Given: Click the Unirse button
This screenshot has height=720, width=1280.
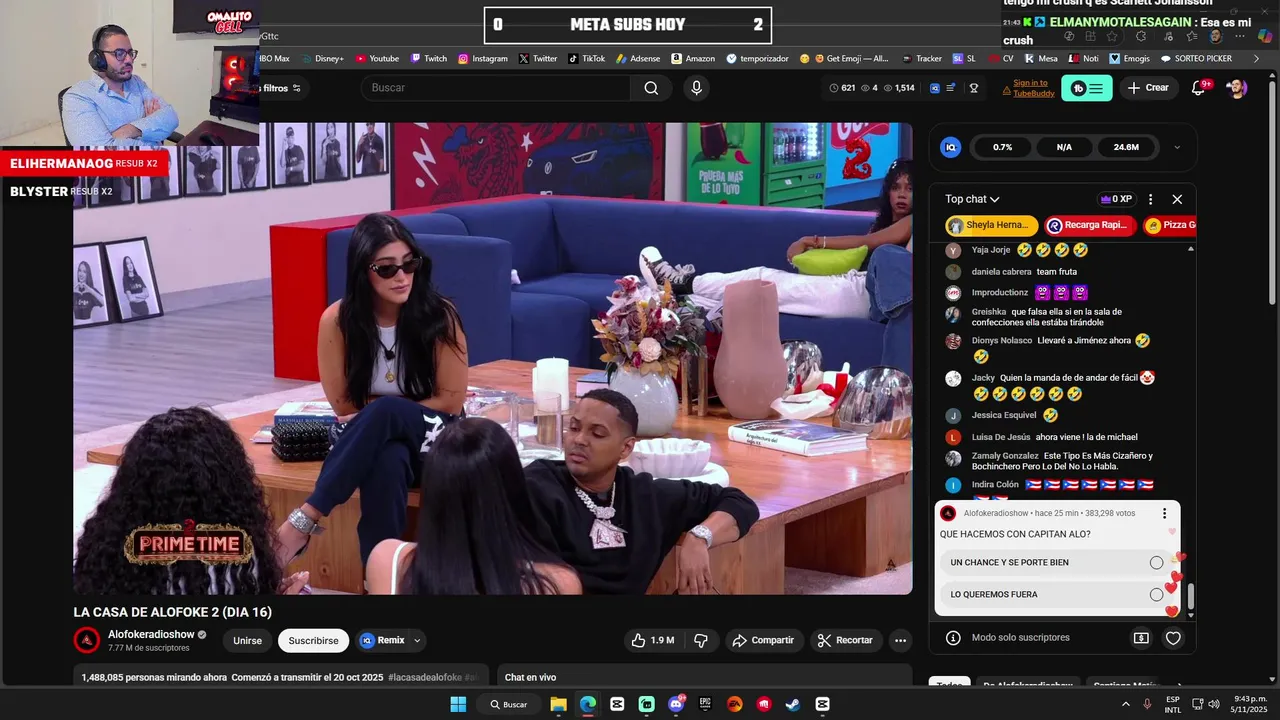Looking at the screenshot, I should [247, 641].
